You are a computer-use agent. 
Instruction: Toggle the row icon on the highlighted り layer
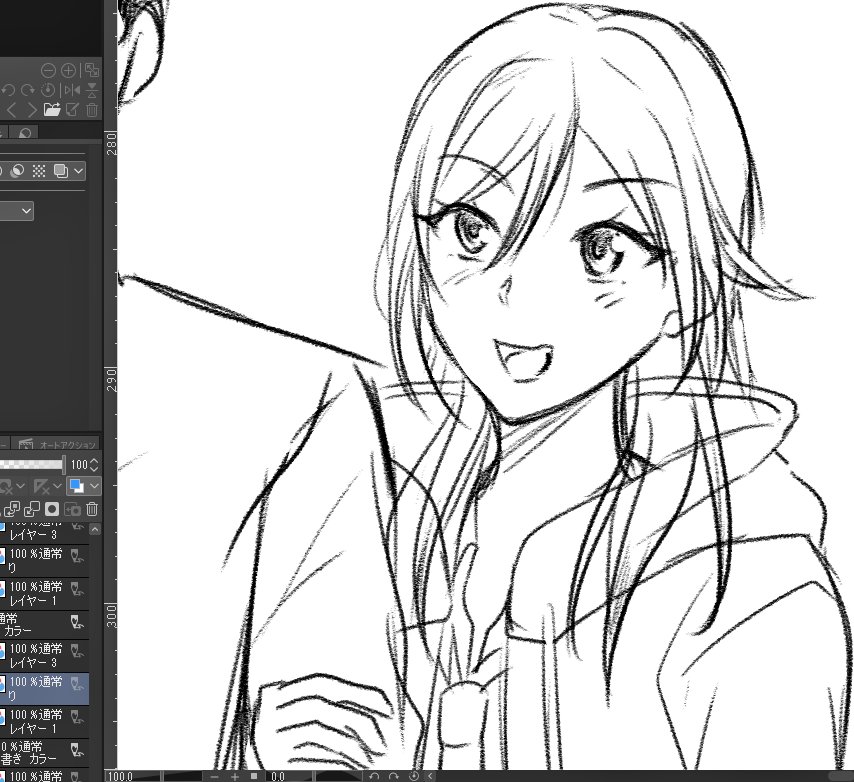point(77,683)
